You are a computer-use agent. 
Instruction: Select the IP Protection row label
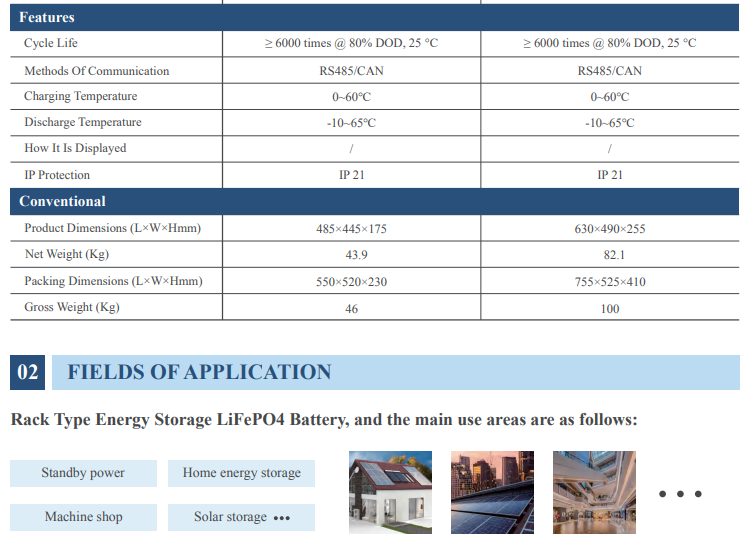click(x=57, y=175)
